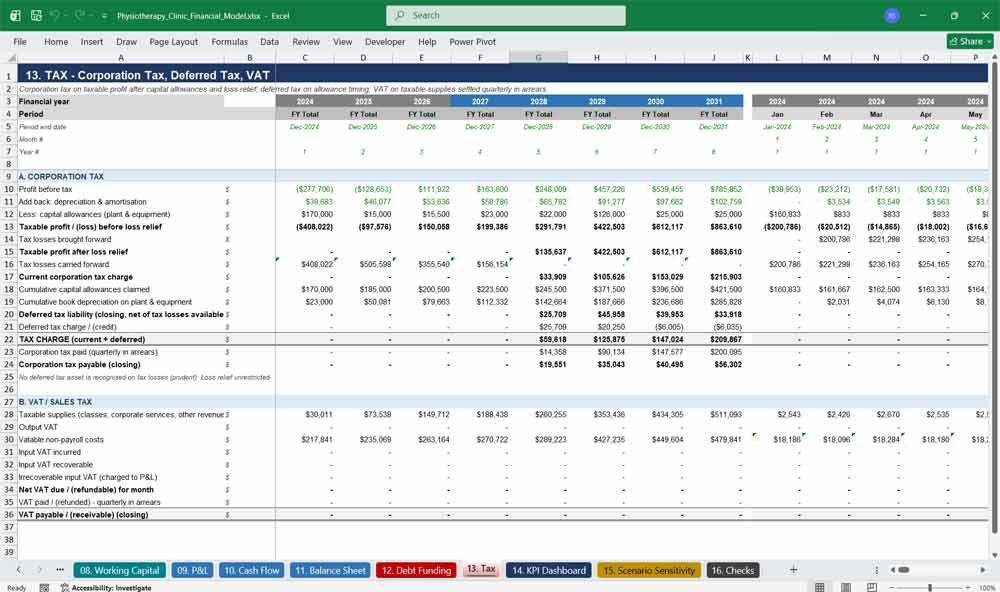This screenshot has width=1000, height=592.
Task: Click the '13. TAX - Corporation Tax, Deferred Tax, VAT' title
Action: (147, 75)
